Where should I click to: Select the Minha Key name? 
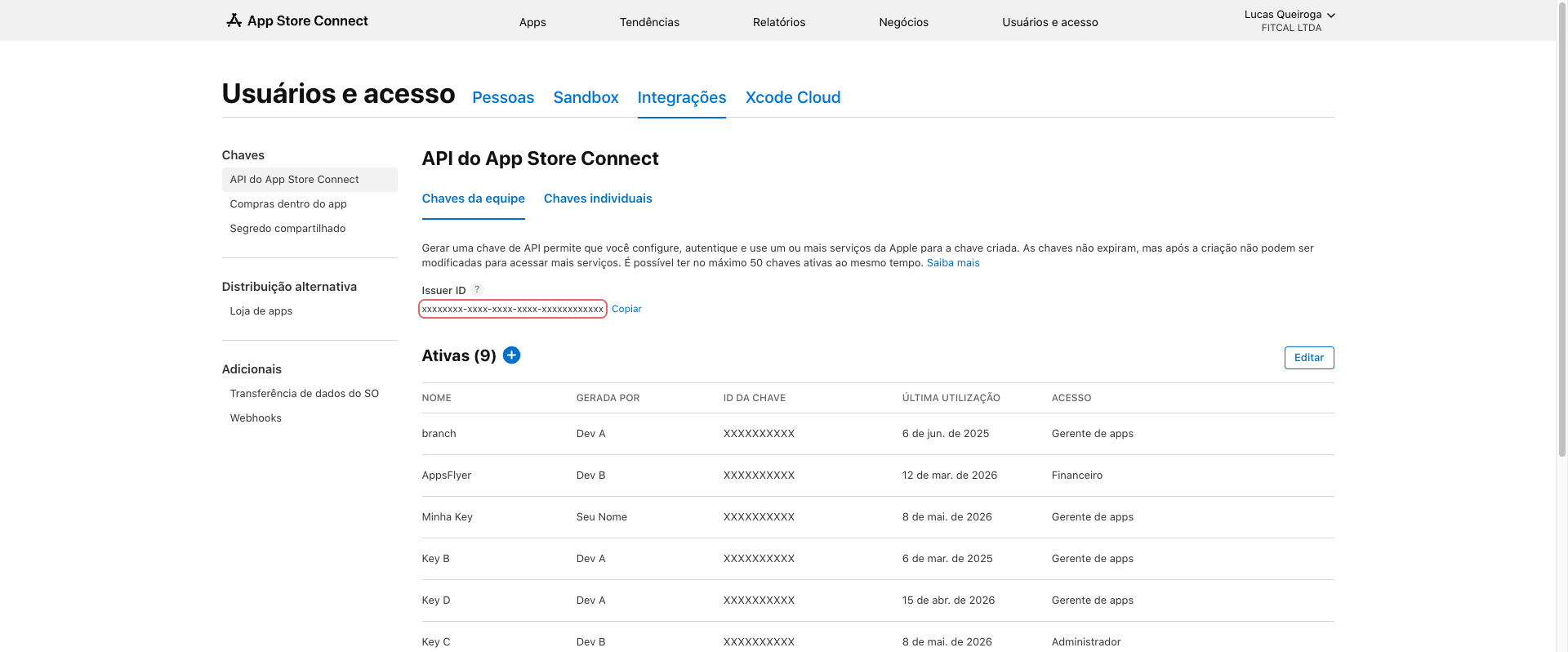(448, 517)
